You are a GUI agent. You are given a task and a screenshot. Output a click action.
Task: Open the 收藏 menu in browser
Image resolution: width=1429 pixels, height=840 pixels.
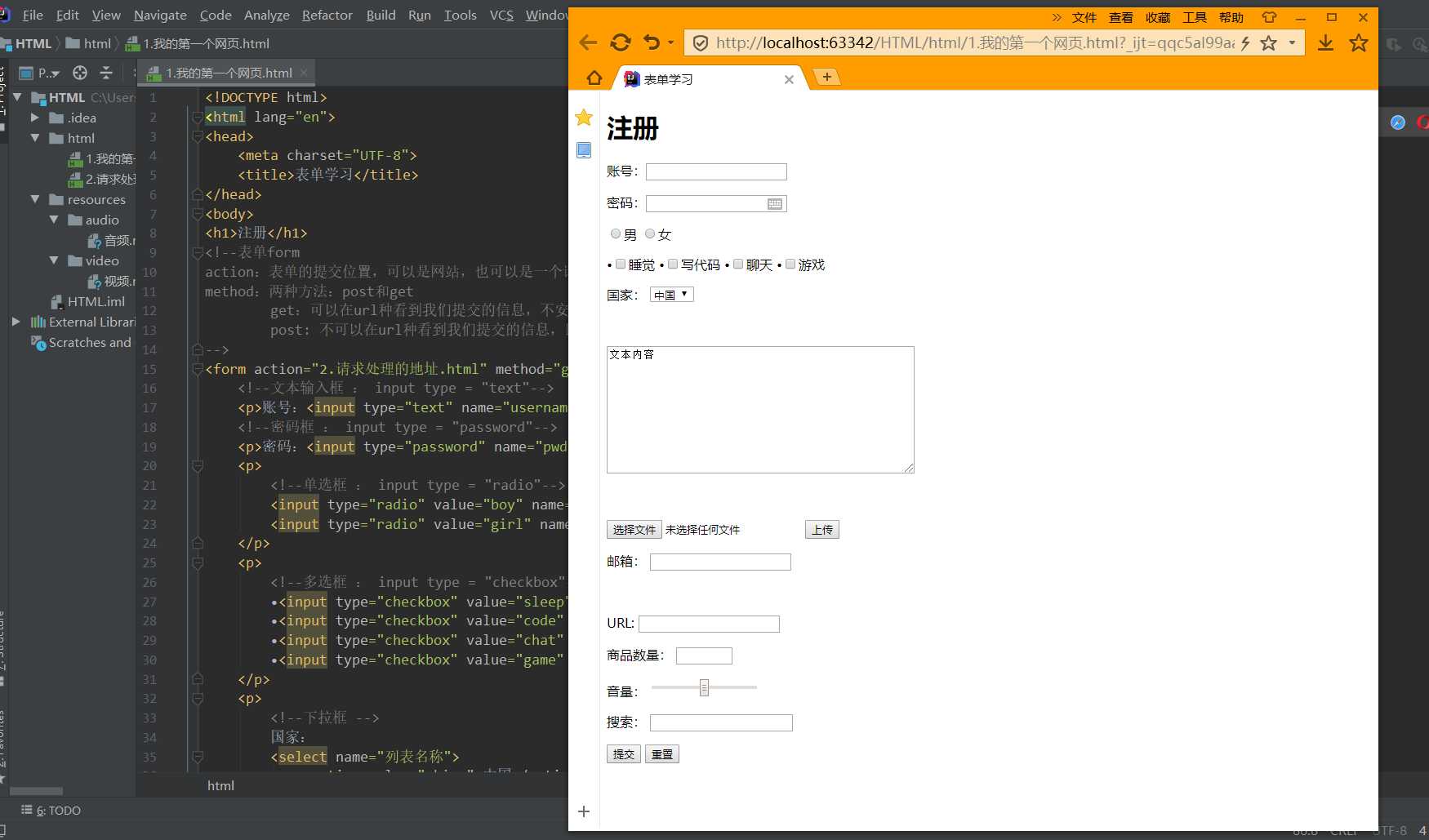coord(1158,17)
